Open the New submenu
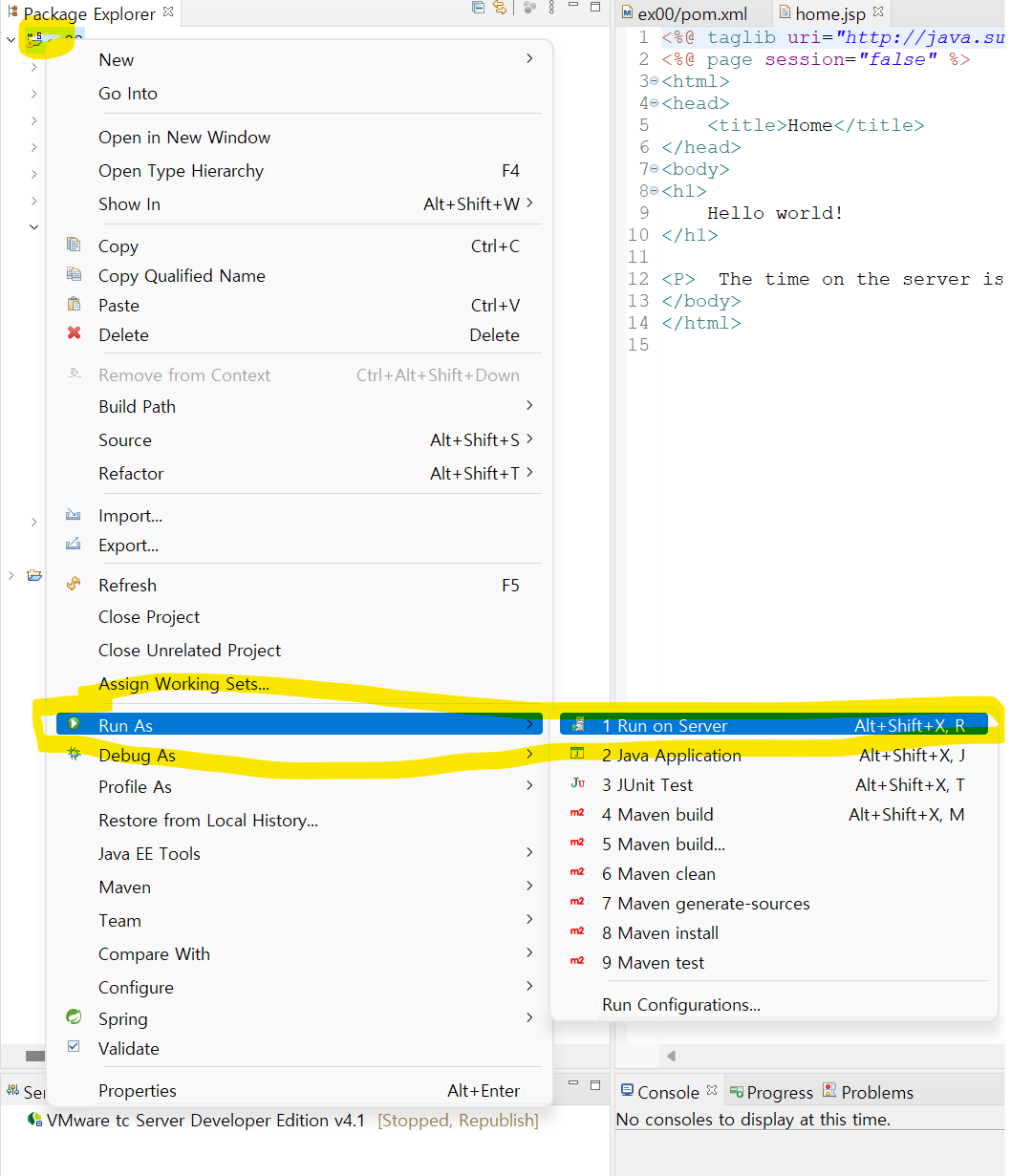This screenshot has width=1011, height=1176. (298, 59)
